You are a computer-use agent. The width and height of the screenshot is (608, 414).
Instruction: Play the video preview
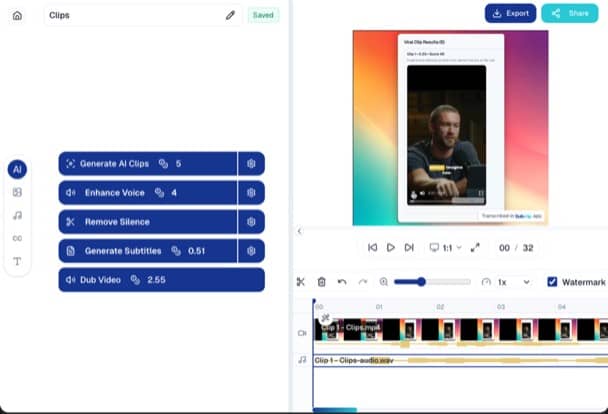391,247
